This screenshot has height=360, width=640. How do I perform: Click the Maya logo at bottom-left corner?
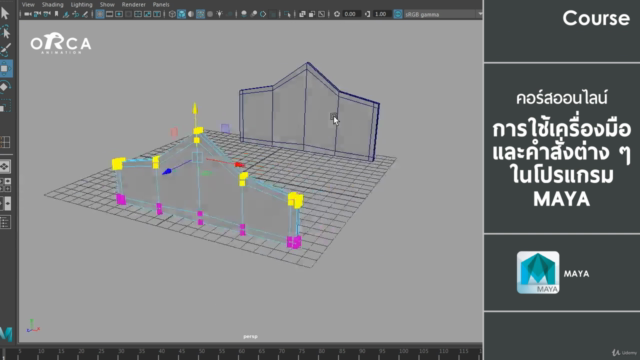(x=6, y=334)
